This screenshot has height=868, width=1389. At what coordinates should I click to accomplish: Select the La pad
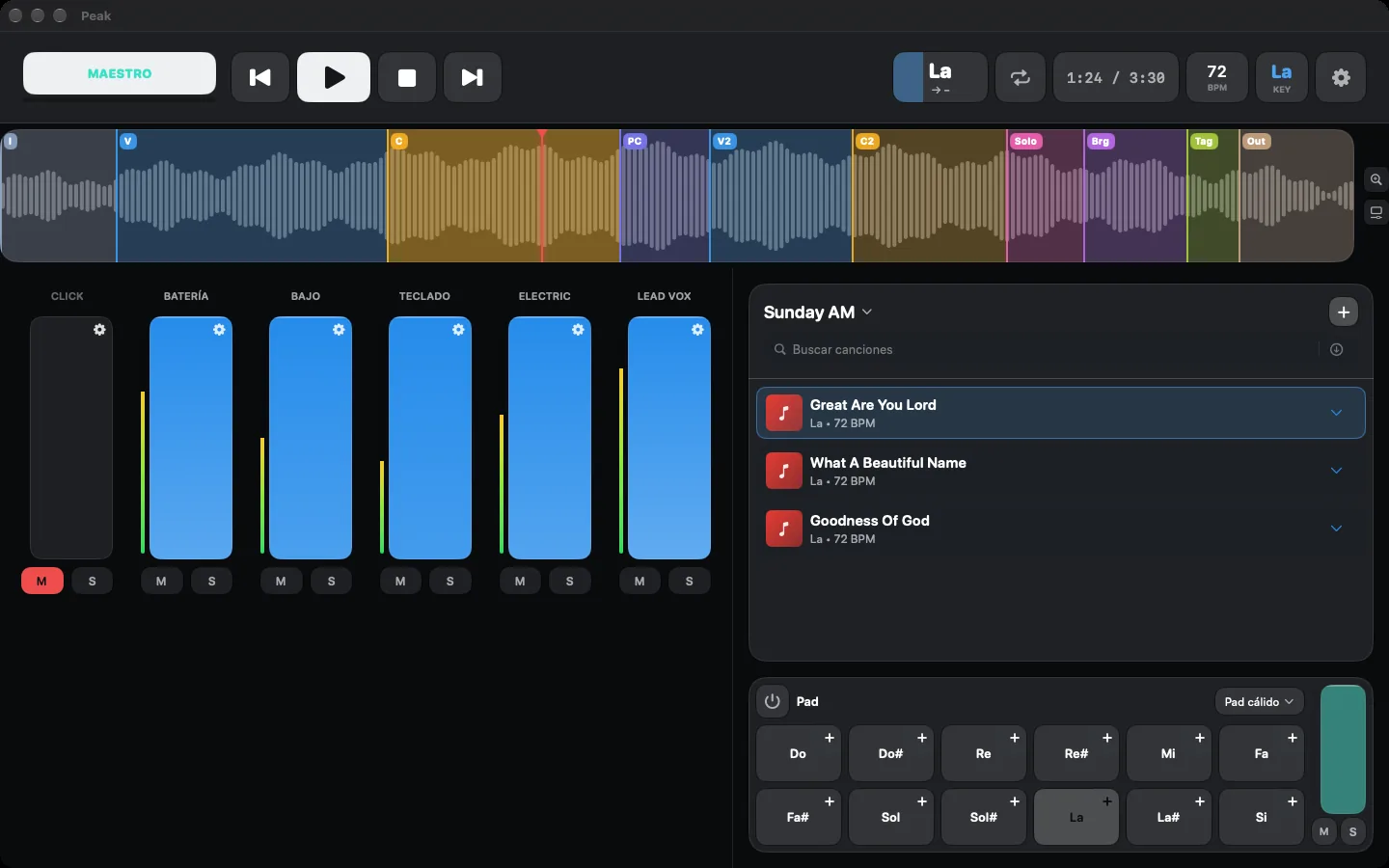1076,817
